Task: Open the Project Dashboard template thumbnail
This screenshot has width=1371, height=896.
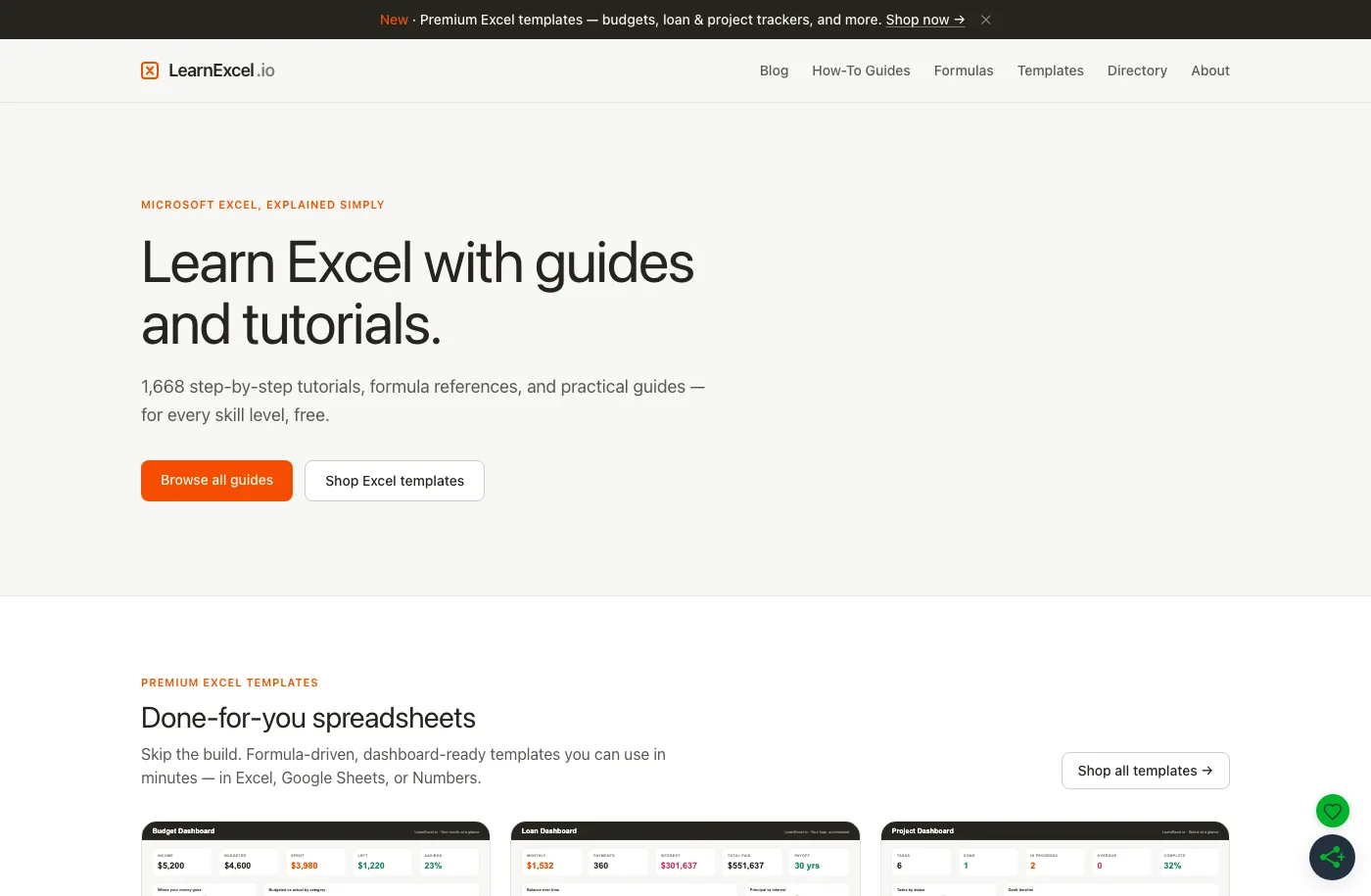Action: [x=1055, y=859]
